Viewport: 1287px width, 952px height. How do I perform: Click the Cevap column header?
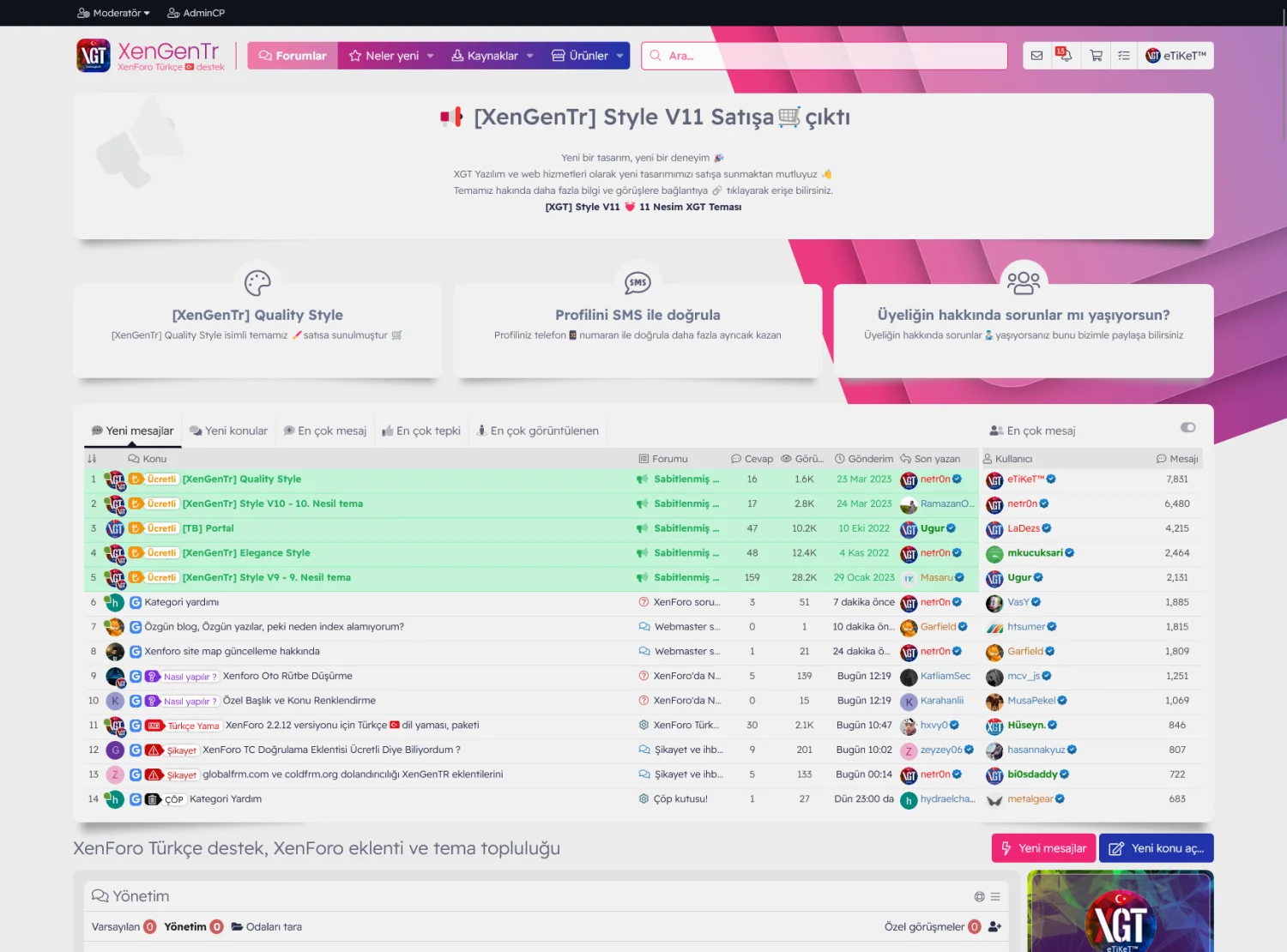[x=752, y=459]
